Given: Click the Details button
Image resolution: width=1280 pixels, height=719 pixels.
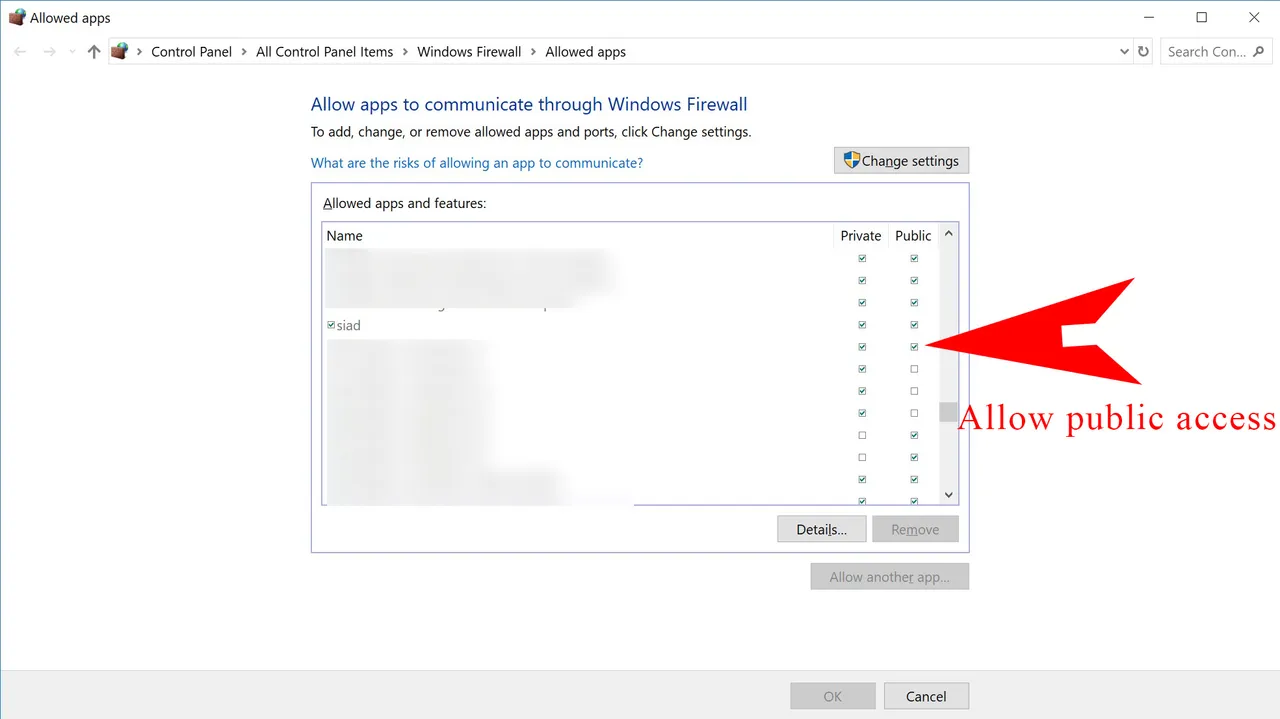Looking at the screenshot, I should coord(822,529).
